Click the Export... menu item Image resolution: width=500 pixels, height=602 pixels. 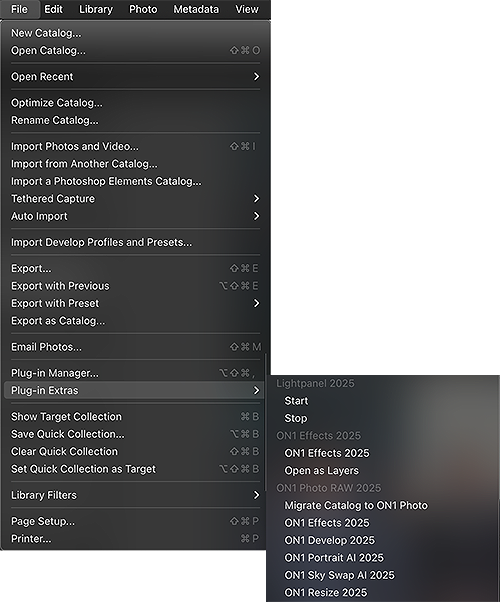[x=135, y=268]
